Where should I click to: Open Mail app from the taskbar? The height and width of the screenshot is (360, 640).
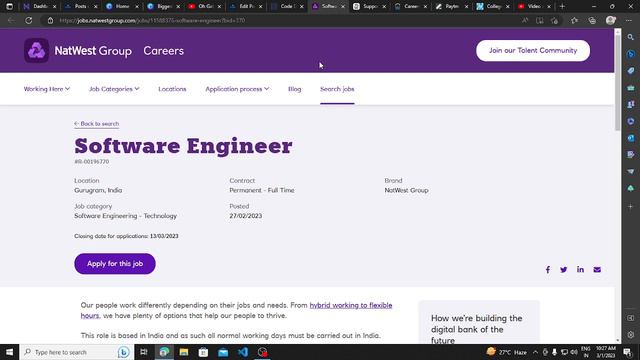[x=223, y=352]
